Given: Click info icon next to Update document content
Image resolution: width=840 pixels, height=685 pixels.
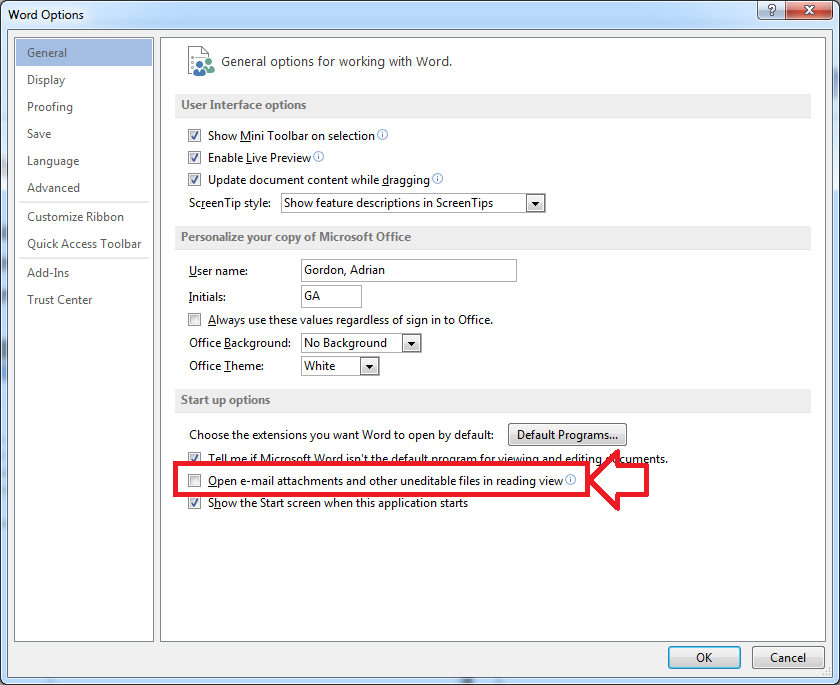Looking at the screenshot, I should pos(438,178).
